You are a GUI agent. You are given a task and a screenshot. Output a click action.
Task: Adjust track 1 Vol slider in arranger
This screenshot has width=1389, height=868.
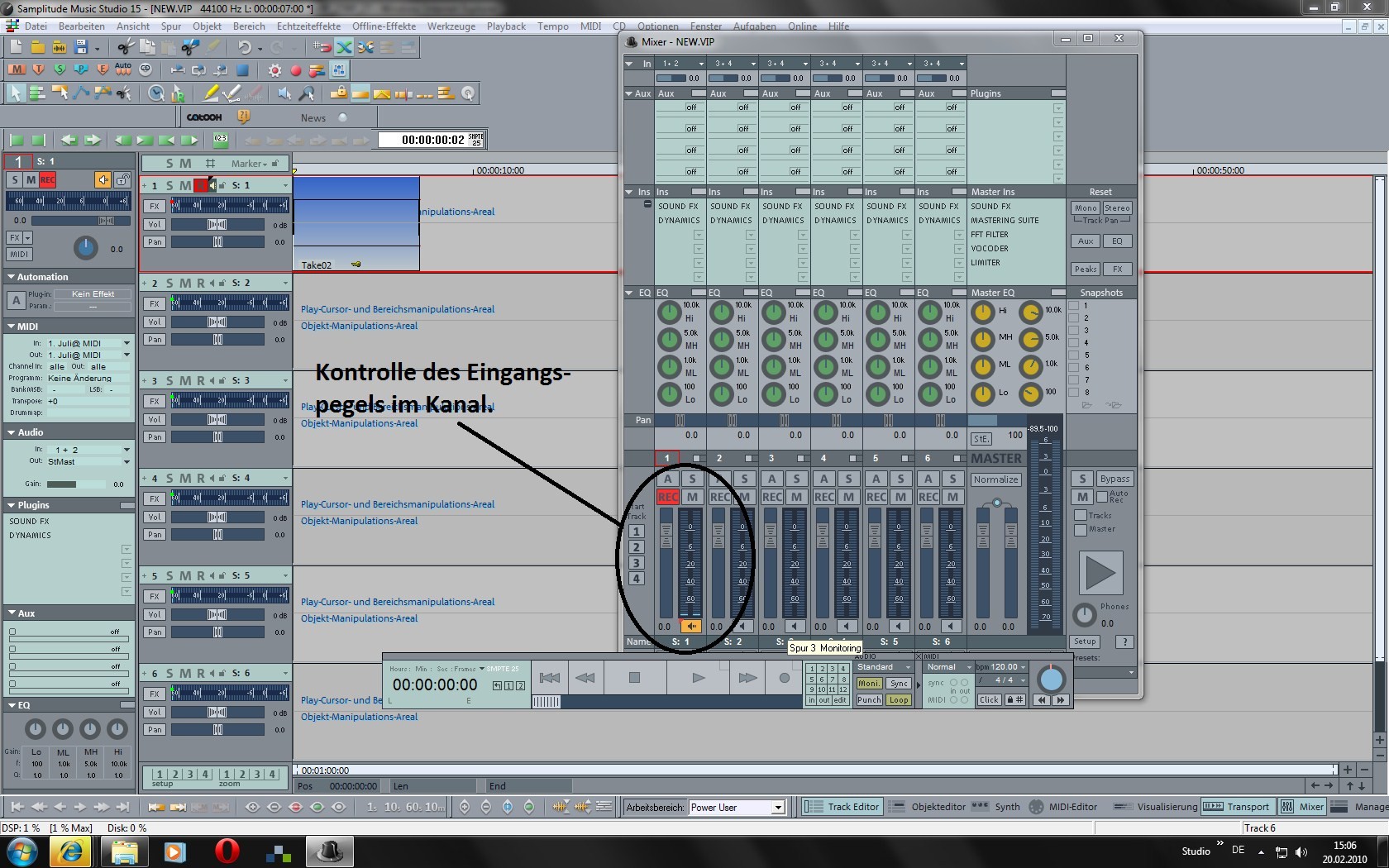click(217, 225)
